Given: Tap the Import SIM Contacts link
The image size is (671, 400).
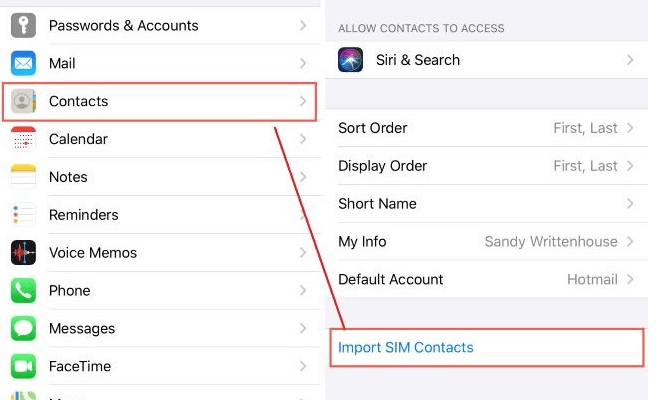Looking at the screenshot, I should (x=406, y=348).
